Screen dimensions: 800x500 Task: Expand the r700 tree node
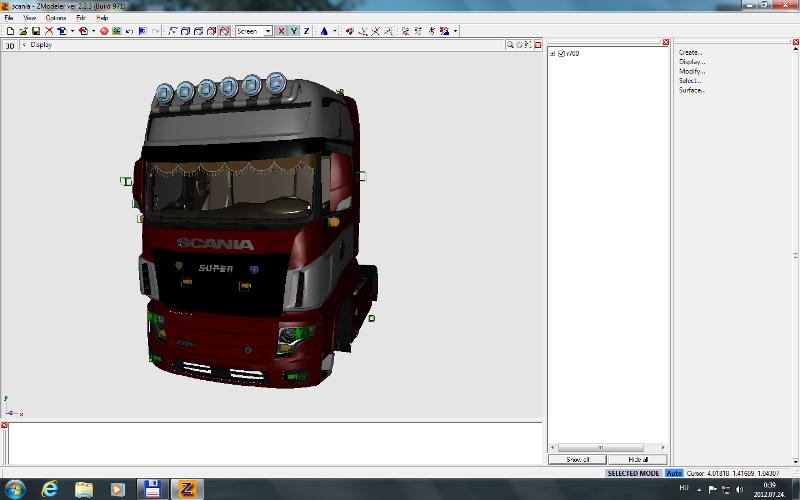(553, 53)
